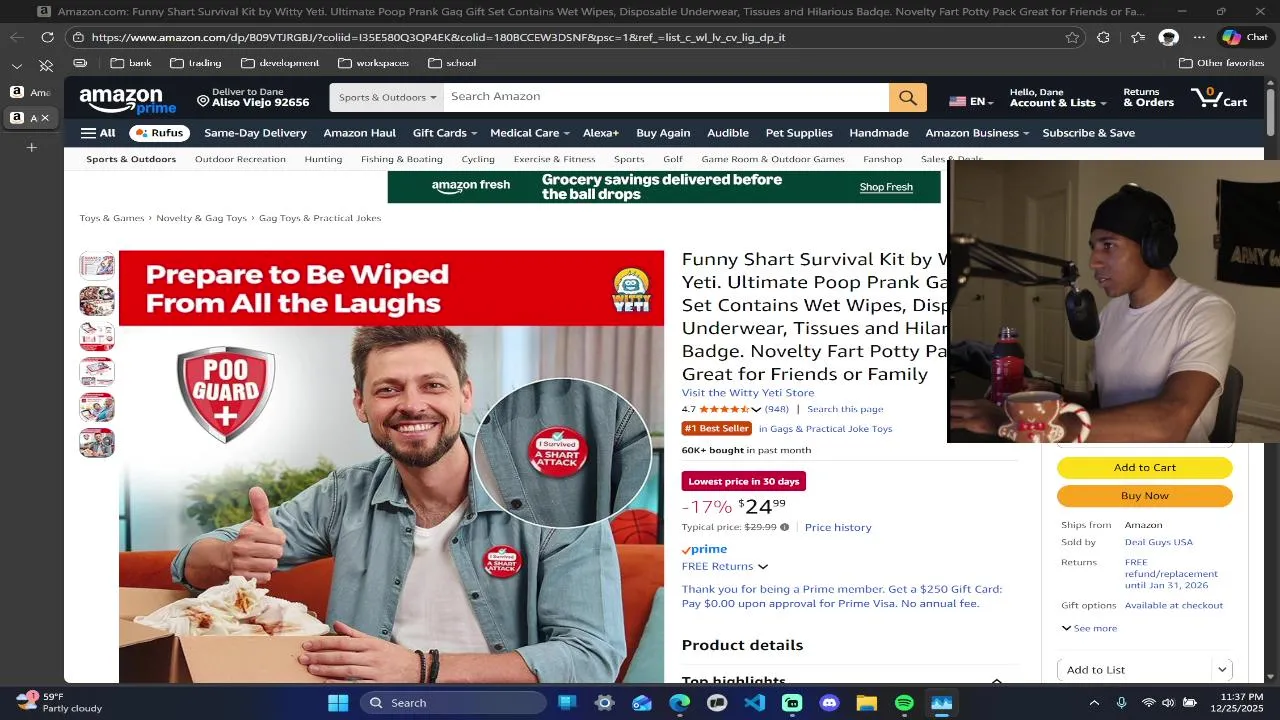Click the typical price info icon
This screenshot has width=1280, height=720.
tap(784, 527)
